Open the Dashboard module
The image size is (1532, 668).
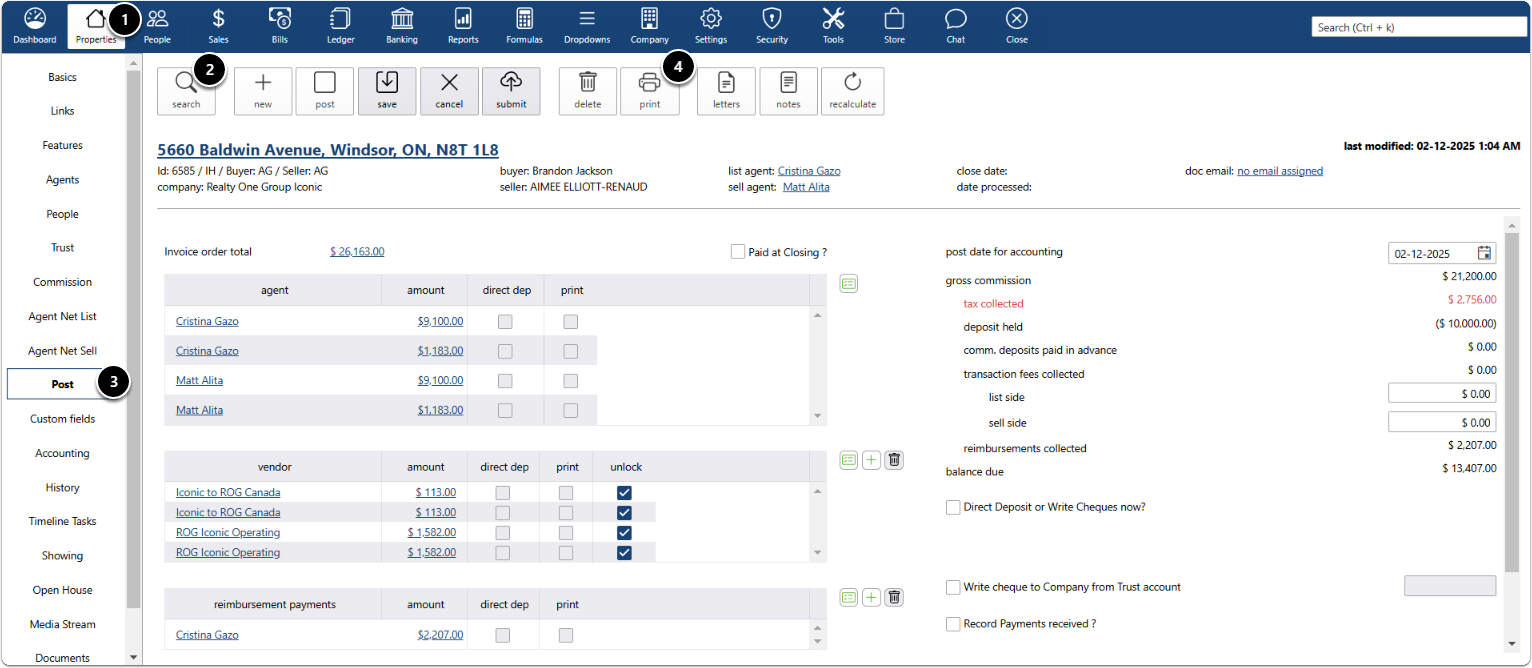[x=35, y=26]
